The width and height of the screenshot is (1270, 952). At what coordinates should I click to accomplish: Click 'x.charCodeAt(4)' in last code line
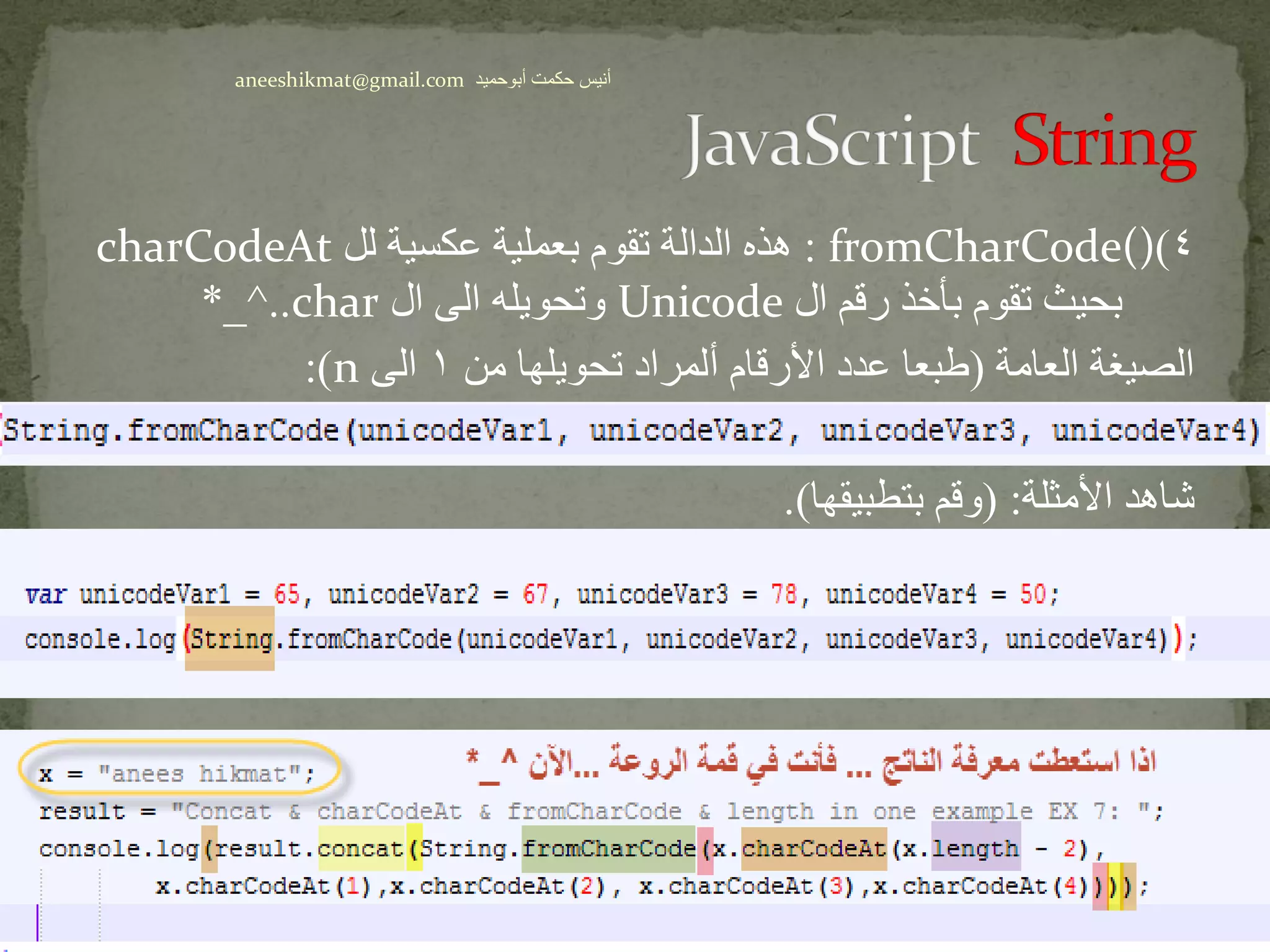tap(981, 886)
